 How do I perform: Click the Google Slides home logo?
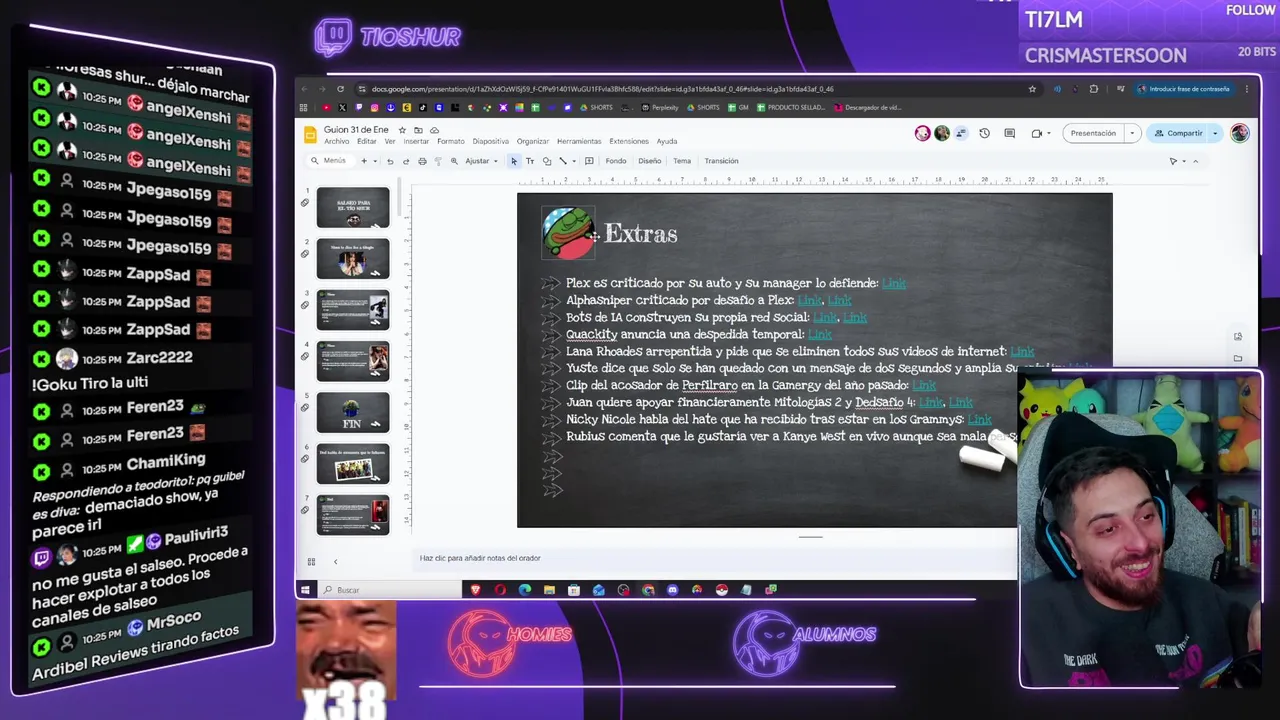pyautogui.click(x=310, y=134)
